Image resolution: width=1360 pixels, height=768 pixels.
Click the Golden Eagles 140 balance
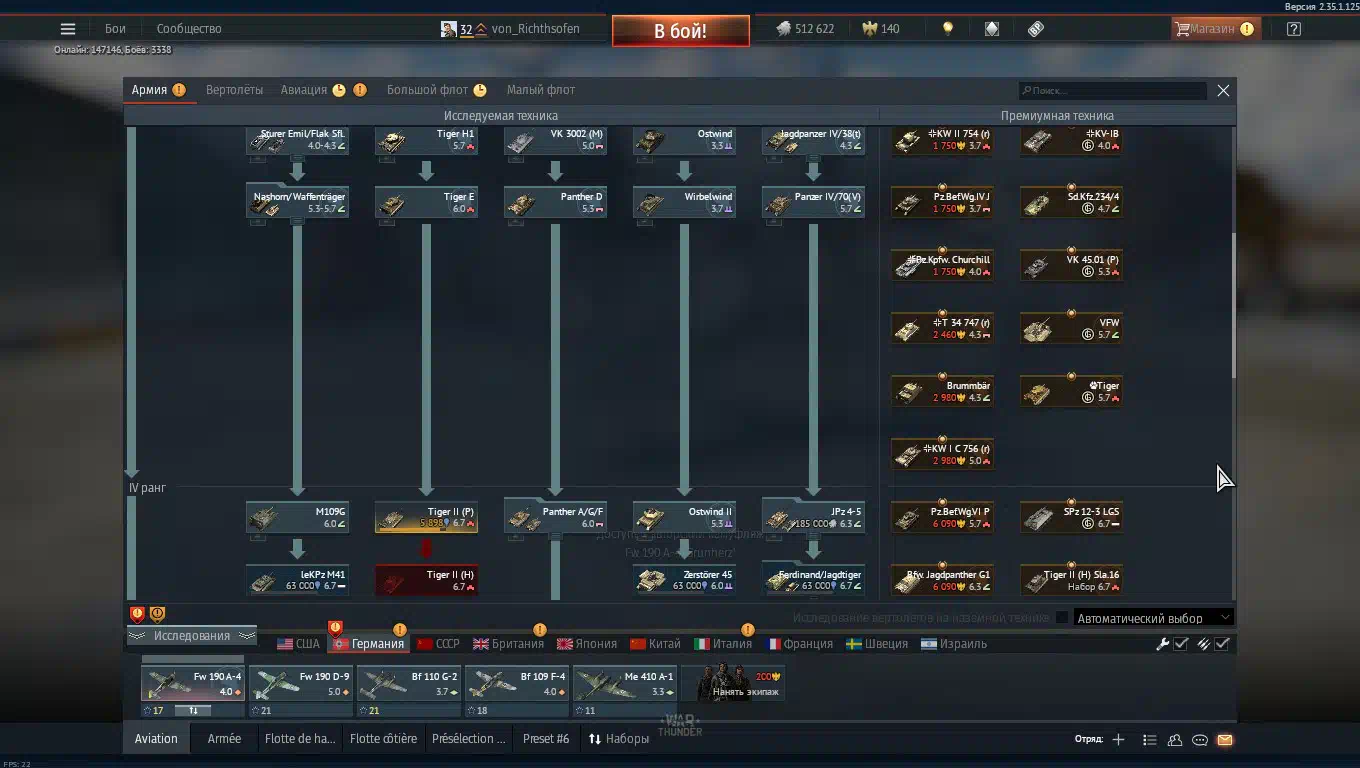point(880,29)
